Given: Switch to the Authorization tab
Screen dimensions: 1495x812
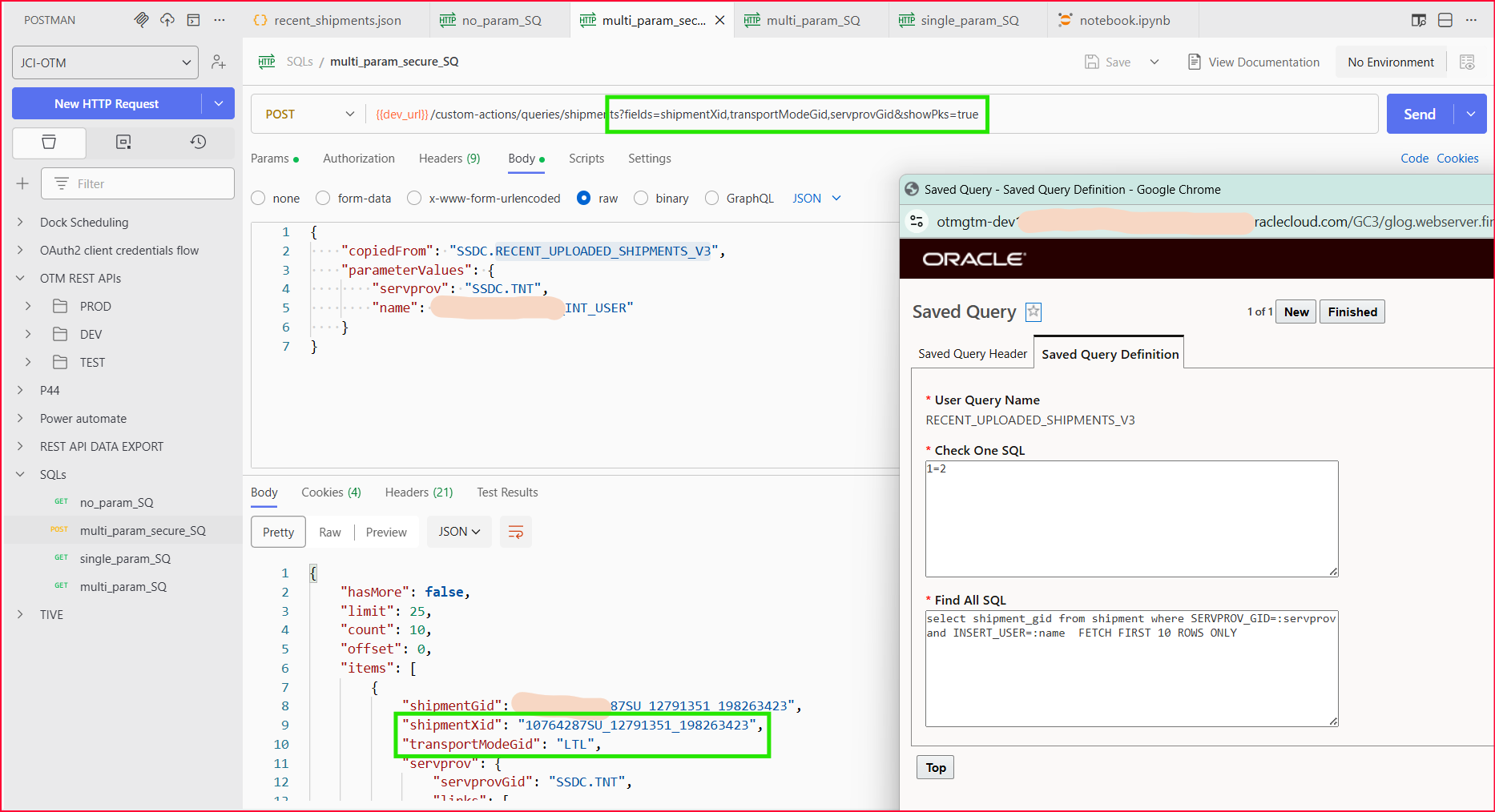Looking at the screenshot, I should coord(358,159).
